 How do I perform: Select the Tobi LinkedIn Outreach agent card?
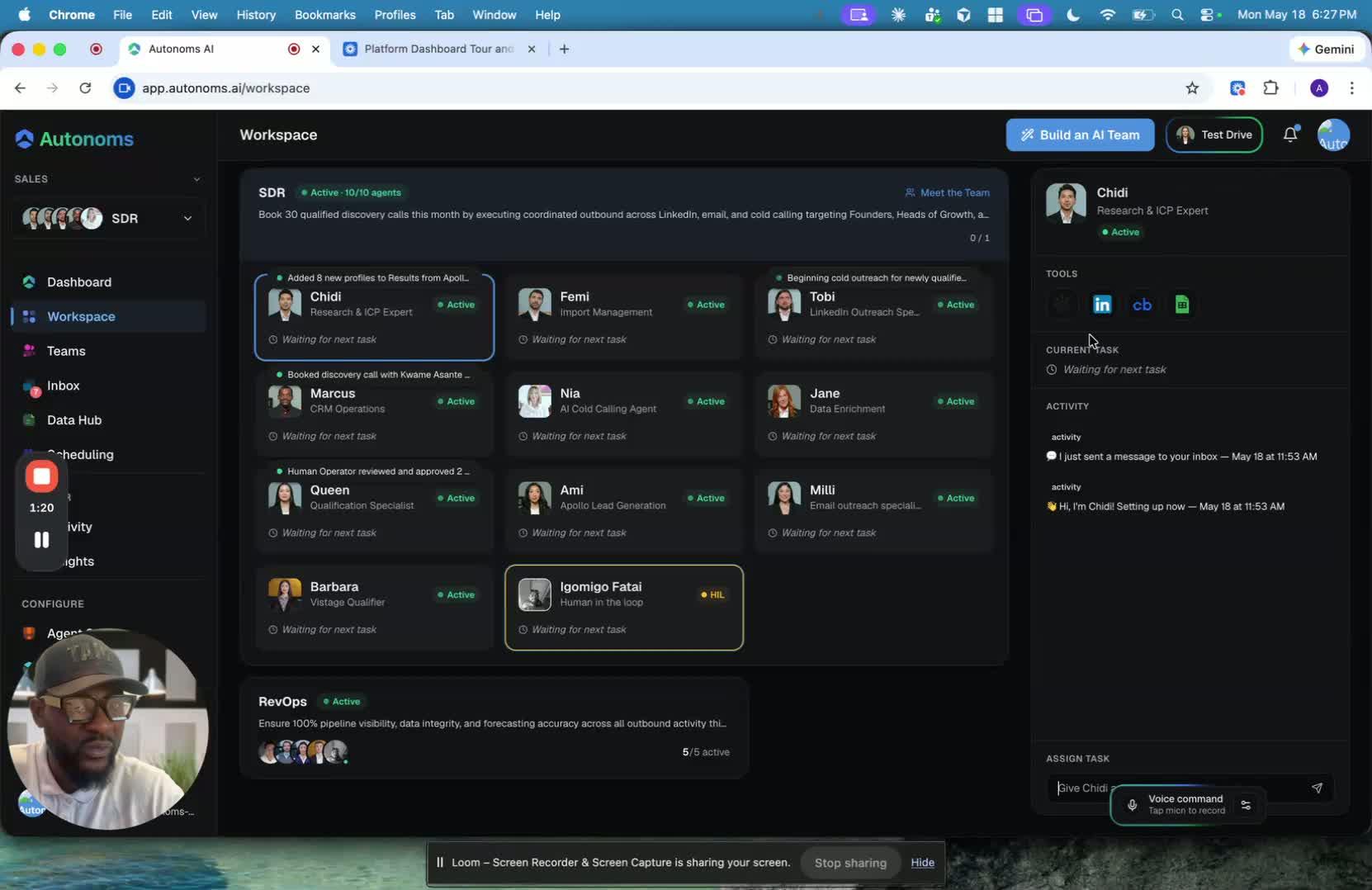873,318
